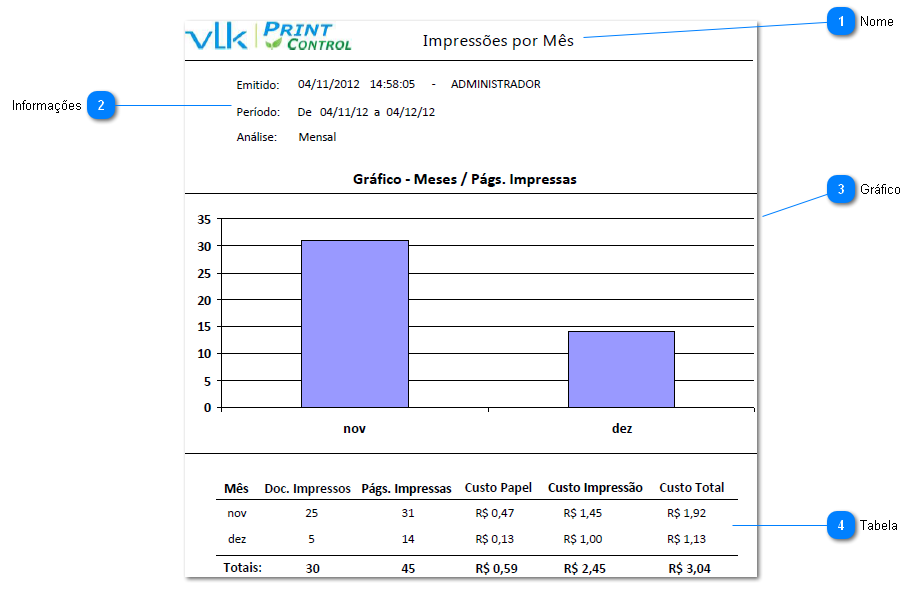
Task: Click the R$ 2,45 total print cost
Action: [585, 568]
